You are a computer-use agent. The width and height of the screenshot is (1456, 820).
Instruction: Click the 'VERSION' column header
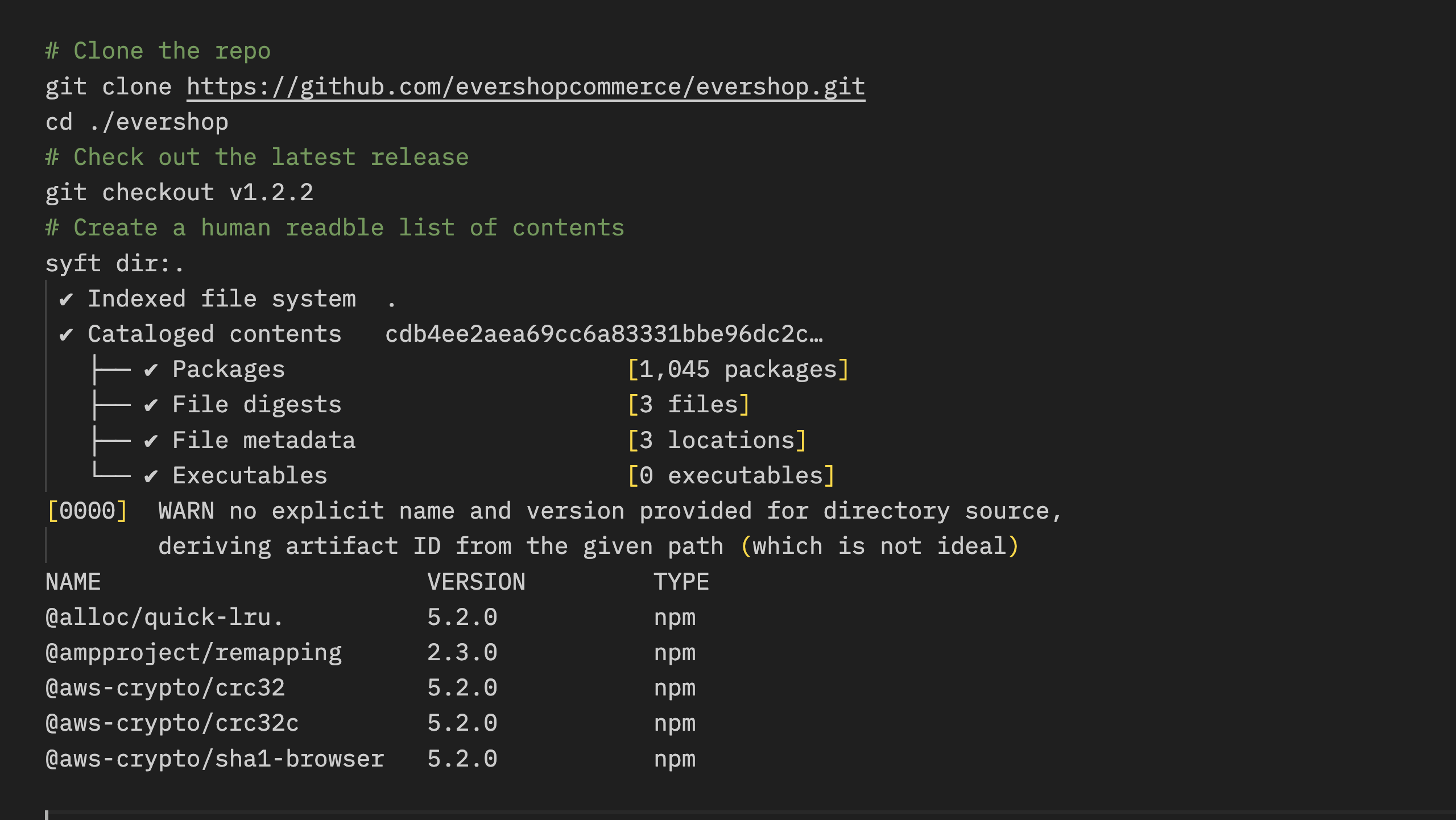(x=477, y=582)
